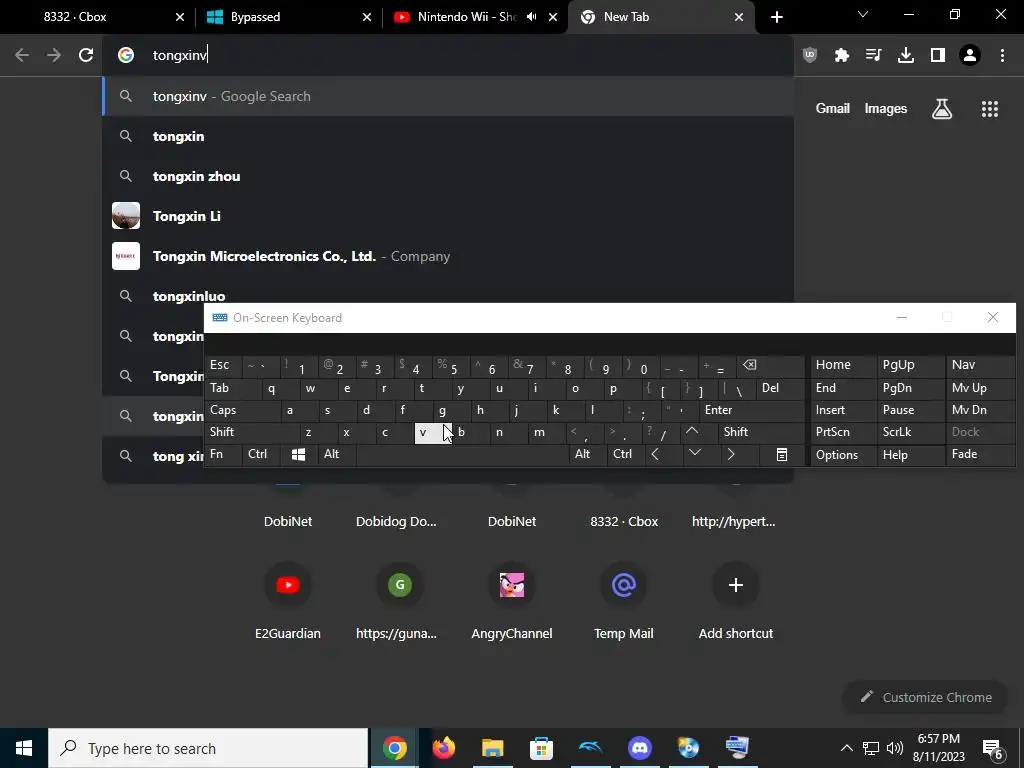Open the Chrome profile avatar
Viewport: 1024px width, 768px height.
pos(970,55)
